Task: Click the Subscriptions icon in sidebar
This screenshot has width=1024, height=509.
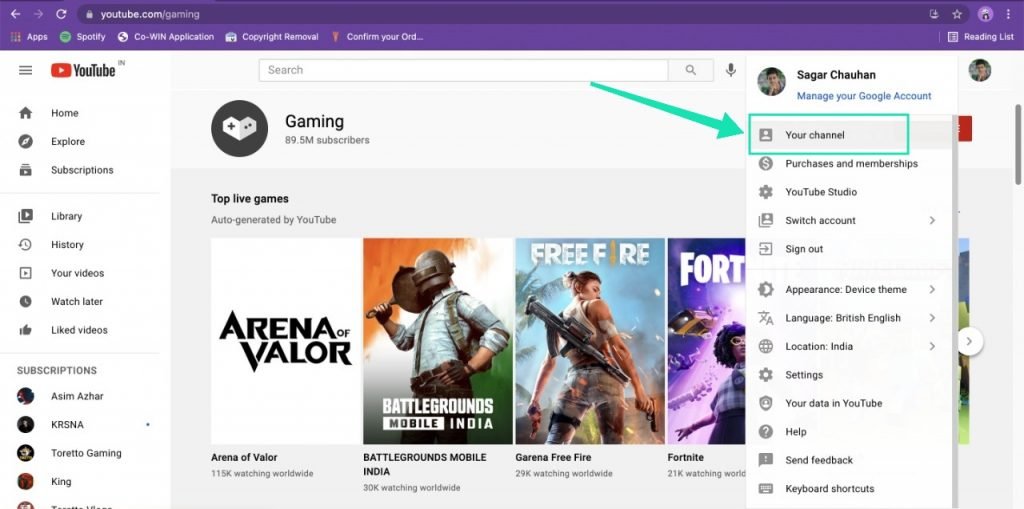Action: click(25, 170)
